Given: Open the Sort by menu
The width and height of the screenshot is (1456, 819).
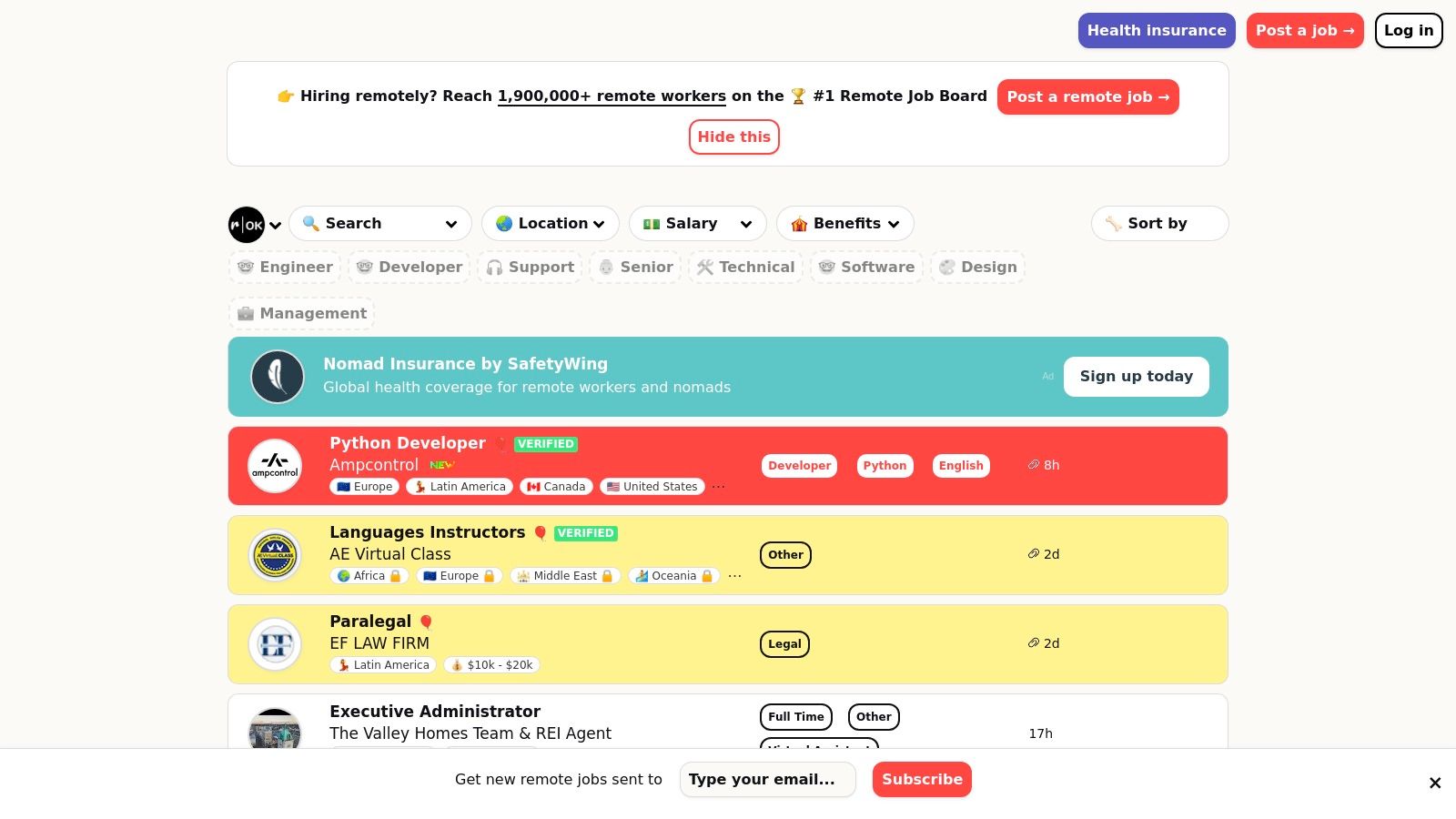Looking at the screenshot, I should coord(1158,224).
